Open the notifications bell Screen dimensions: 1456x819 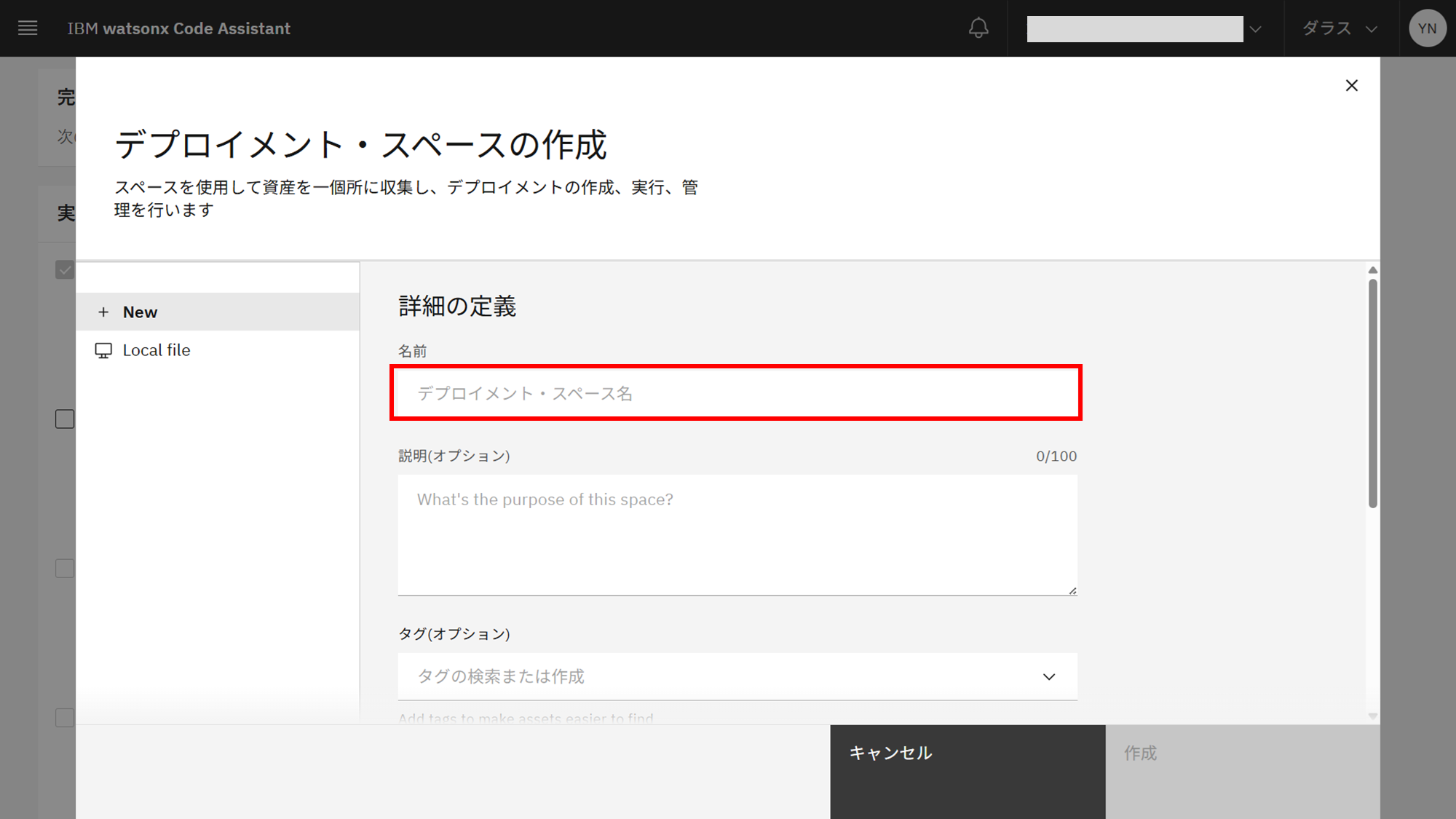click(x=978, y=28)
